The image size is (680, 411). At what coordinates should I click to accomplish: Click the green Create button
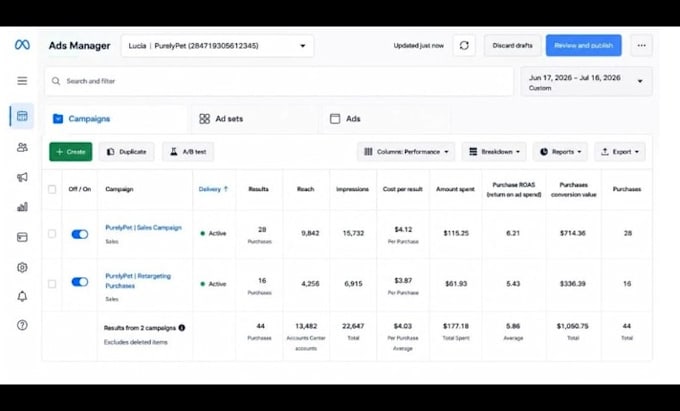pyautogui.click(x=71, y=152)
